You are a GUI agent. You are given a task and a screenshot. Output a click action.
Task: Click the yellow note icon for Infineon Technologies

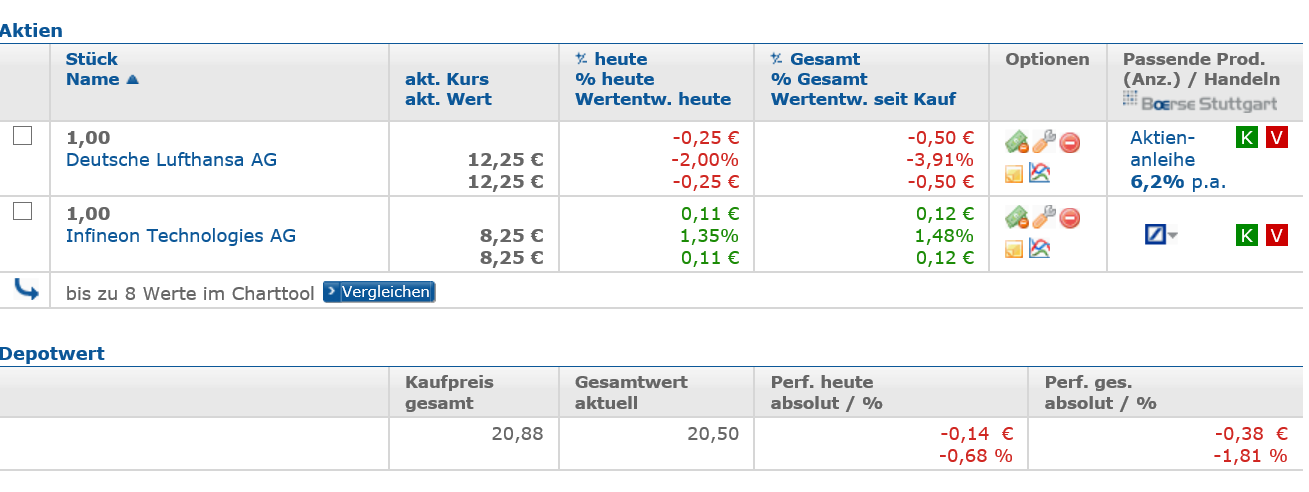pos(1014,249)
